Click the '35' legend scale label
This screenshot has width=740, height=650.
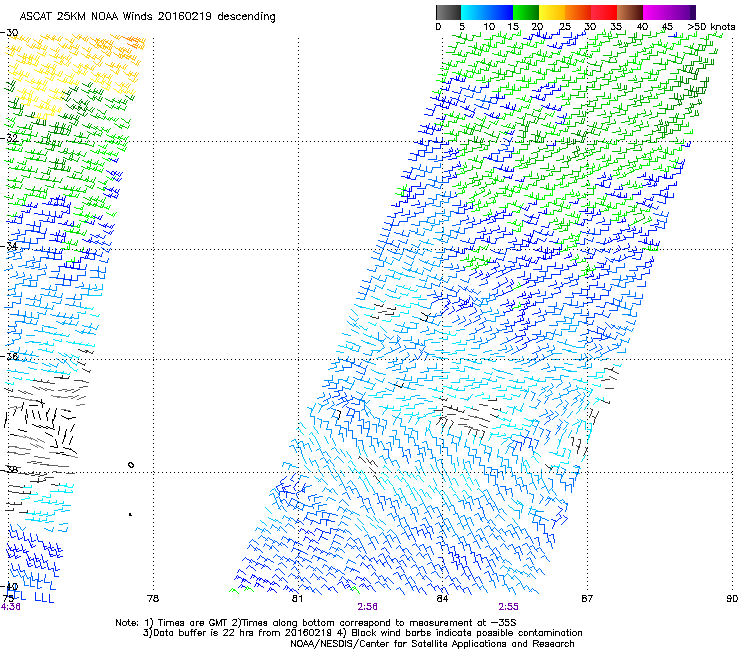pyautogui.click(x=616, y=26)
